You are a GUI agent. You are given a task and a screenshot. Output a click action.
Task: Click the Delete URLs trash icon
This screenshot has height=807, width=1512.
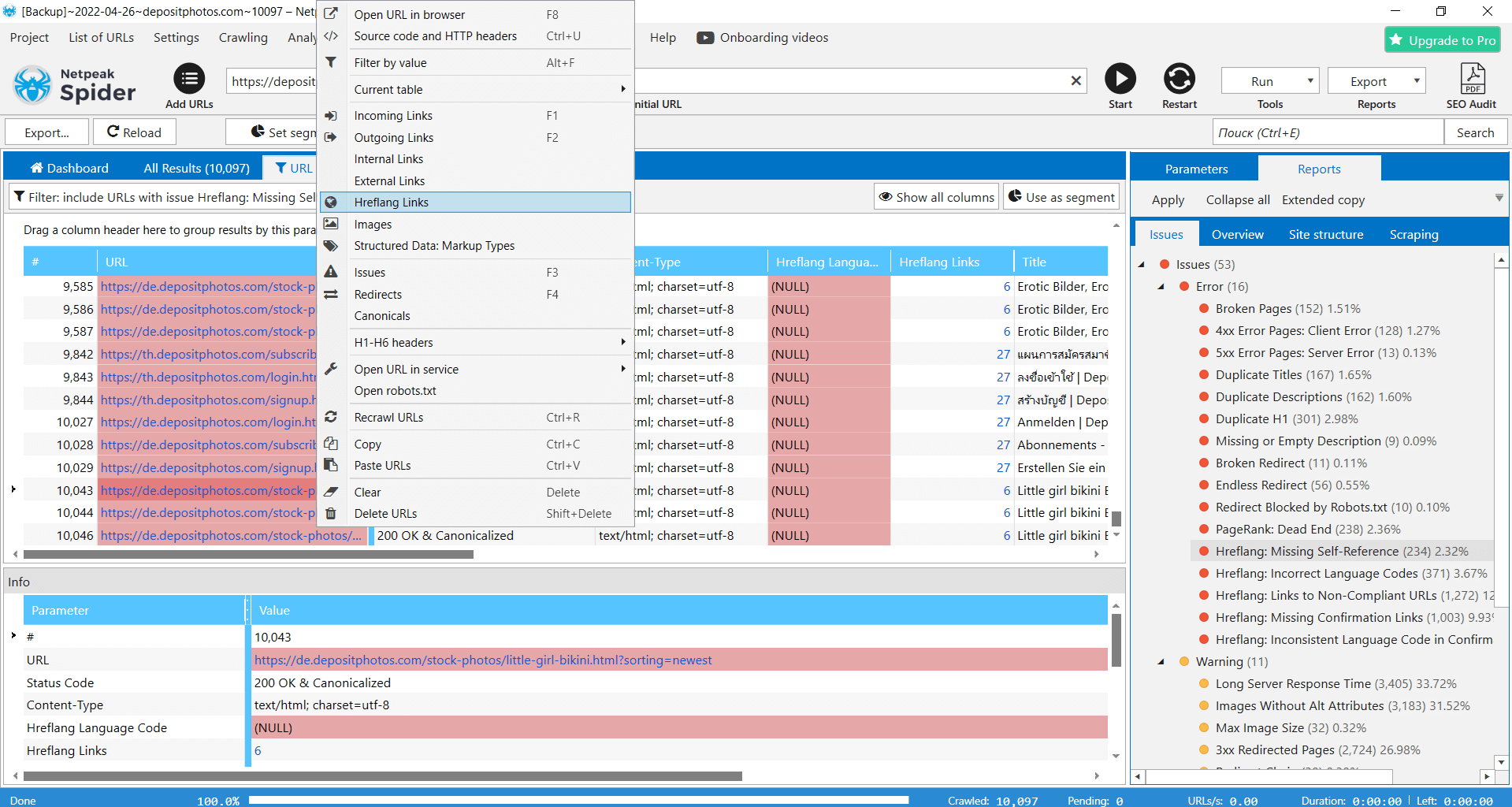click(x=331, y=513)
